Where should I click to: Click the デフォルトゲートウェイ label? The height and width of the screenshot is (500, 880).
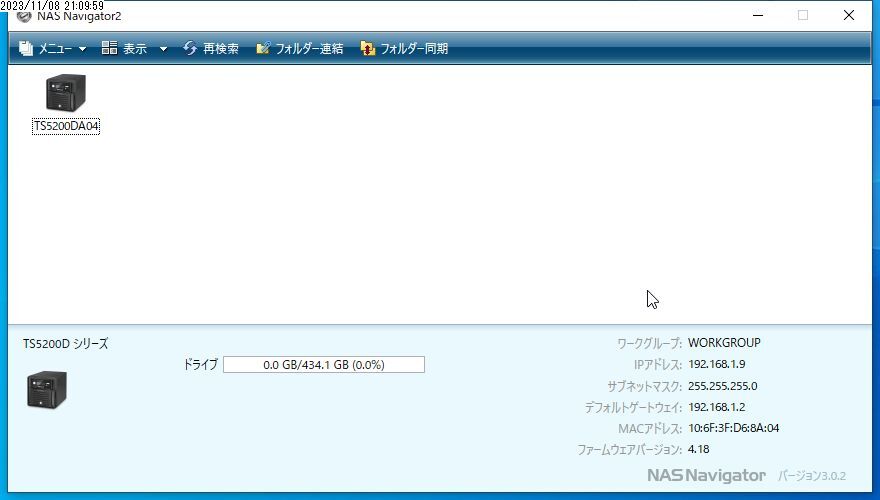pyautogui.click(x=633, y=407)
